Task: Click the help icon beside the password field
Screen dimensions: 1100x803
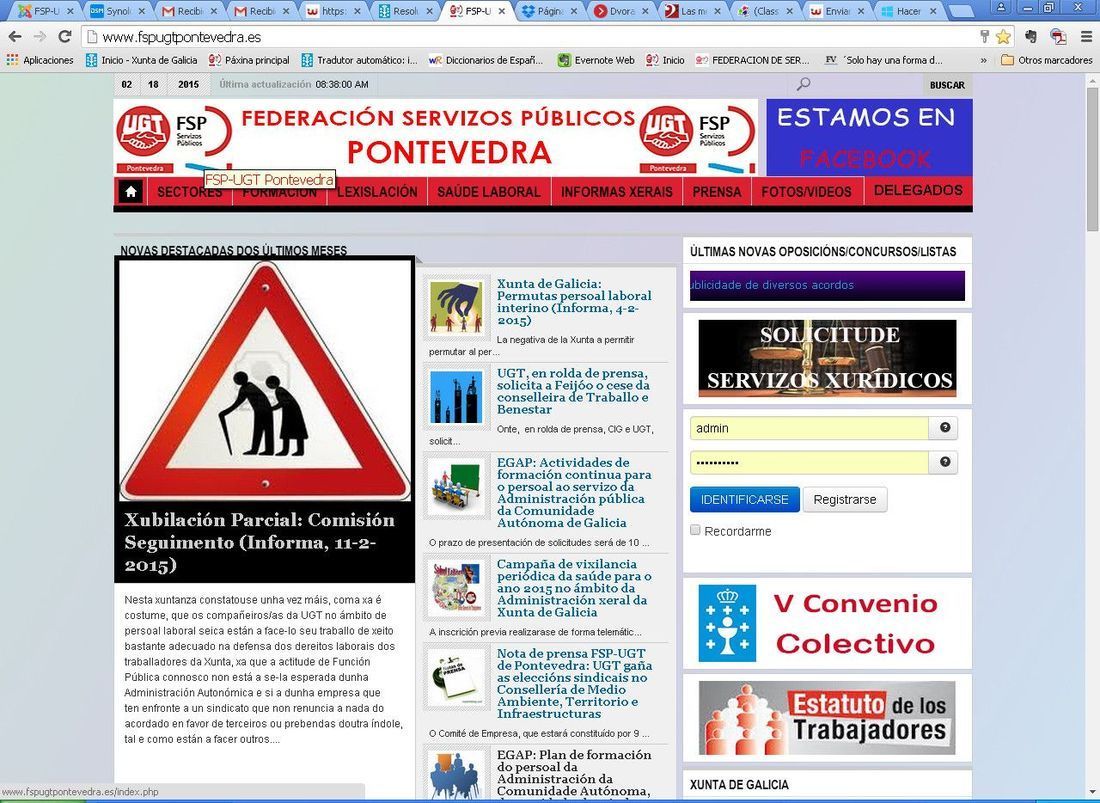Action: tap(944, 462)
